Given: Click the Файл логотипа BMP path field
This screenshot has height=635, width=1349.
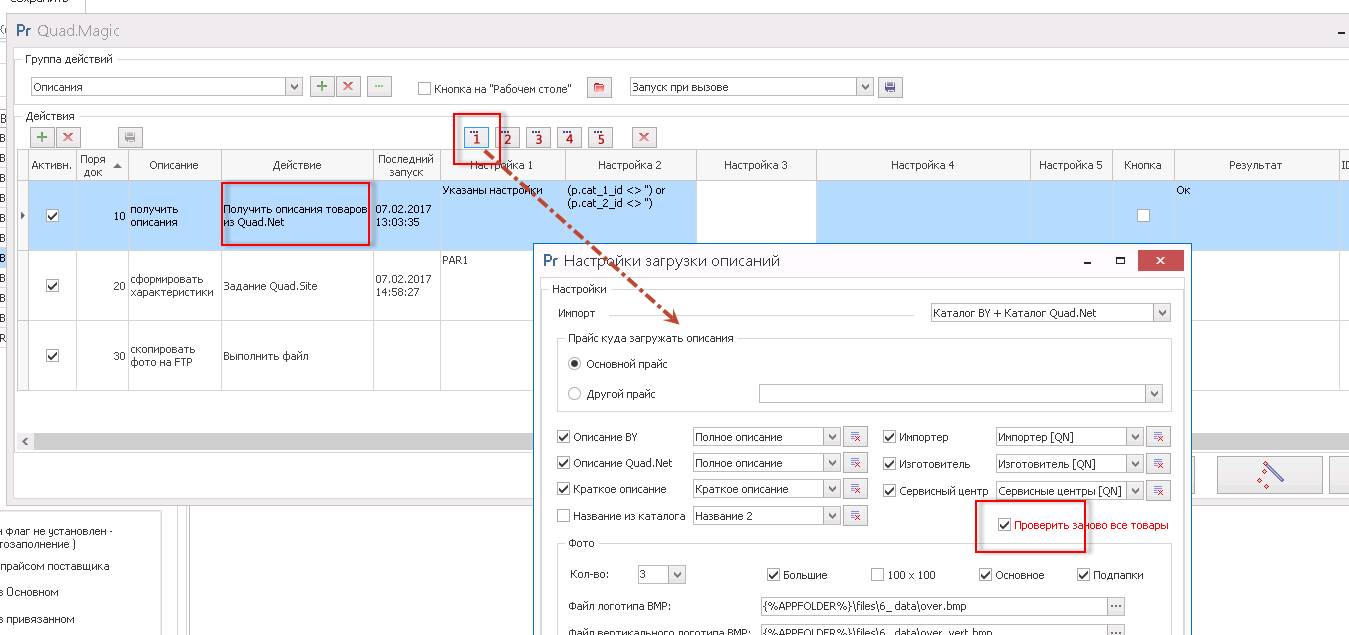Looking at the screenshot, I should [x=933, y=606].
